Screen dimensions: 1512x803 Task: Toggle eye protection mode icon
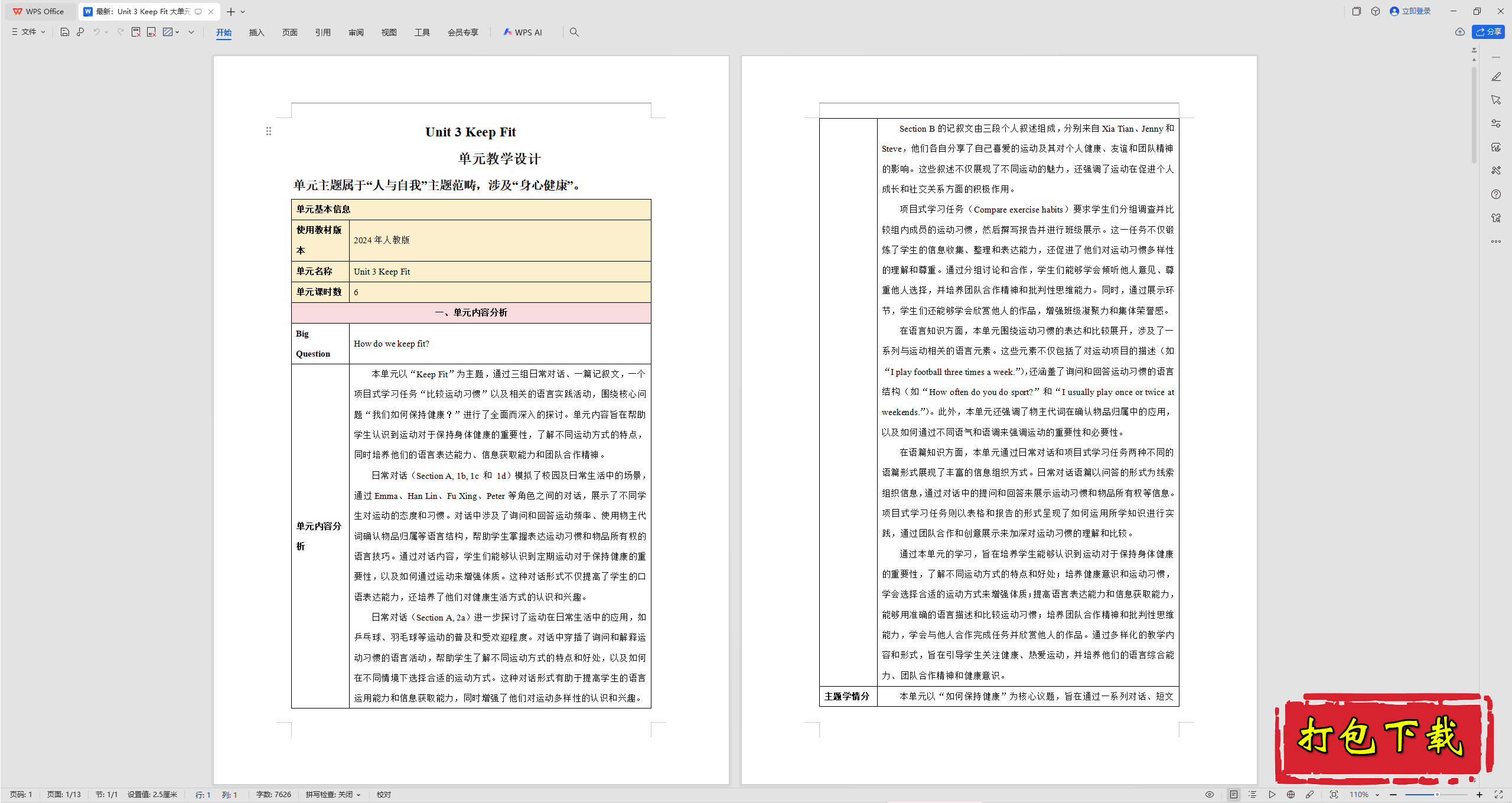[x=1210, y=795]
